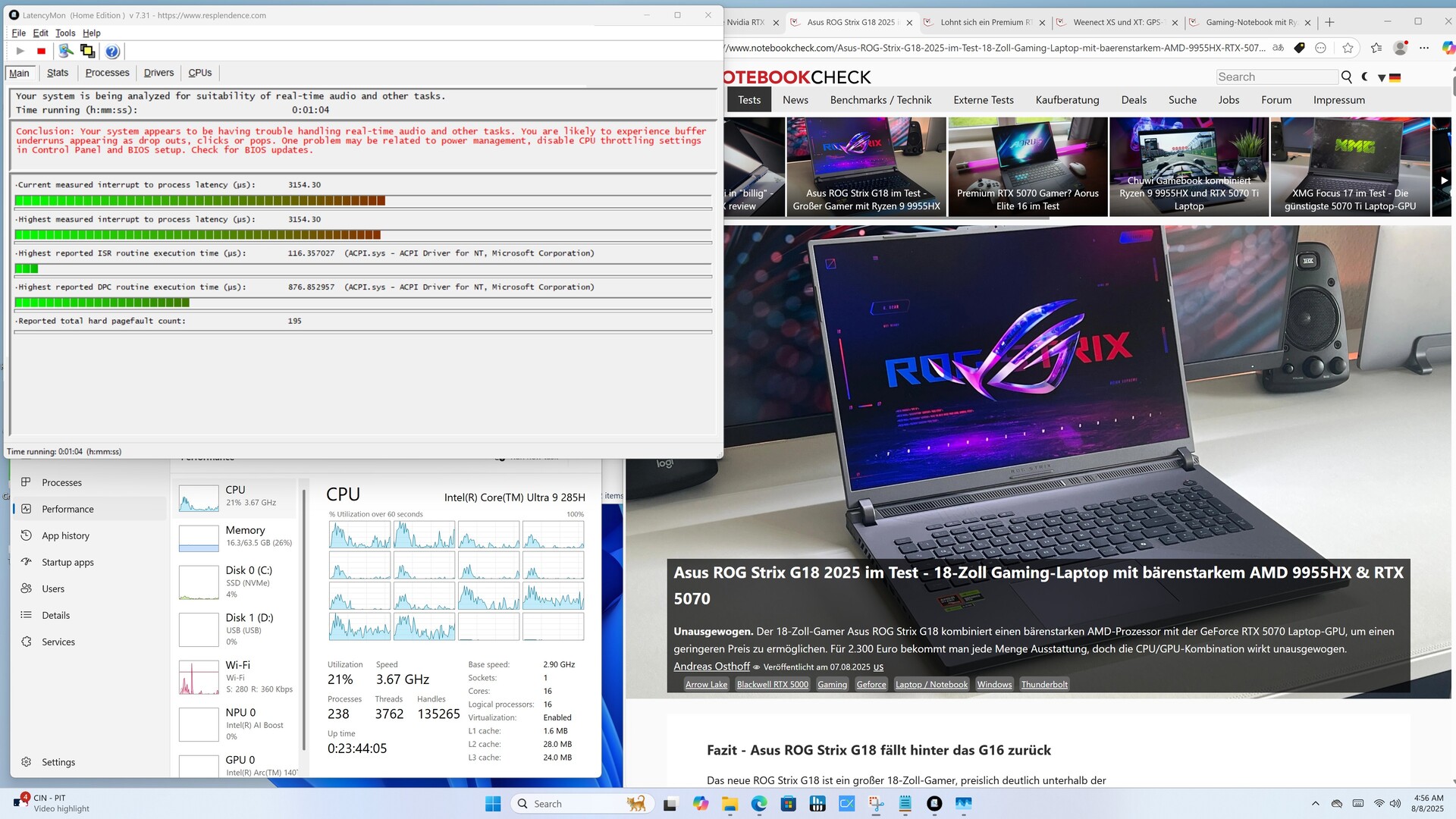The image size is (1456, 819).
Task: Switch to the Stats tab
Action: coord(58,73)
